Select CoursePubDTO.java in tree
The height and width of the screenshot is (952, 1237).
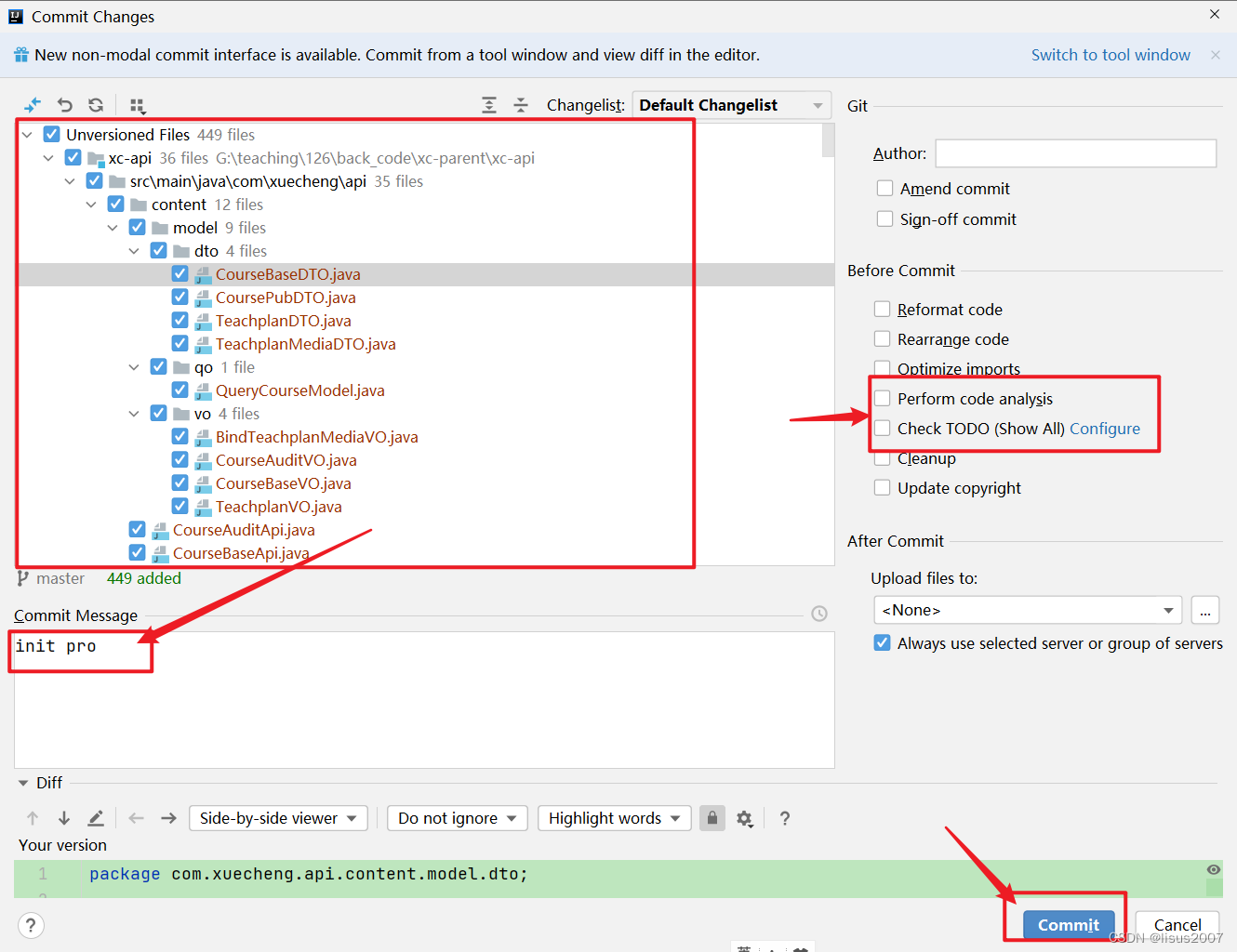click(286, 297)
